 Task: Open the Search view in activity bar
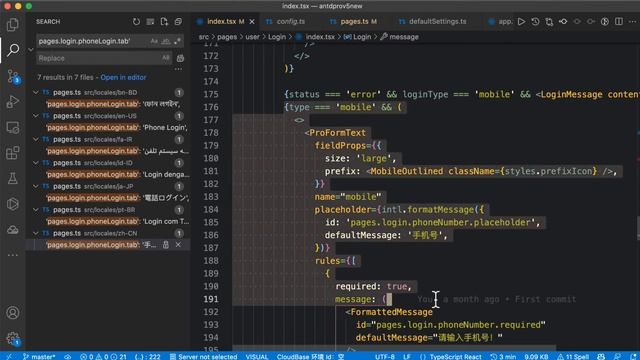13,50
